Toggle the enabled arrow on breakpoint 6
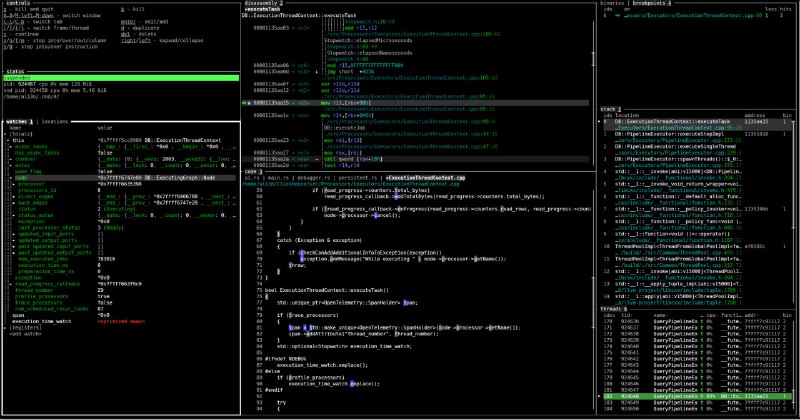The width and height of the screenshot is (800, 420). click(x=618, y=15)
